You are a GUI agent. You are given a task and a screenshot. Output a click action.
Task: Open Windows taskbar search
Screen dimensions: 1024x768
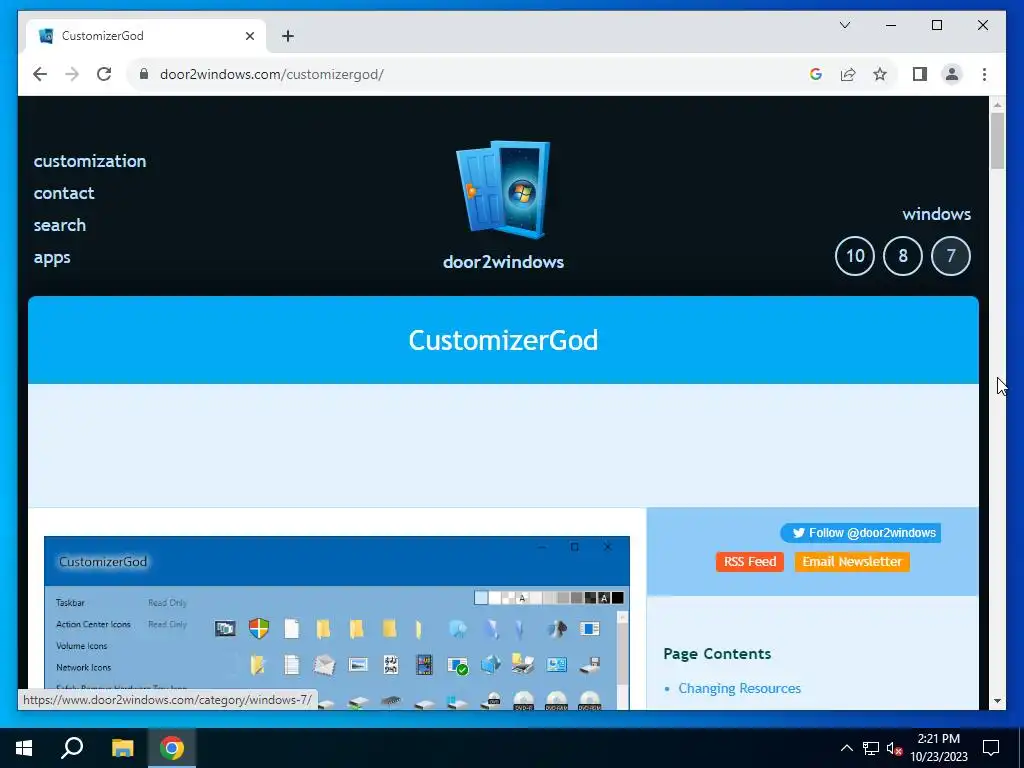tap(72, 748)
